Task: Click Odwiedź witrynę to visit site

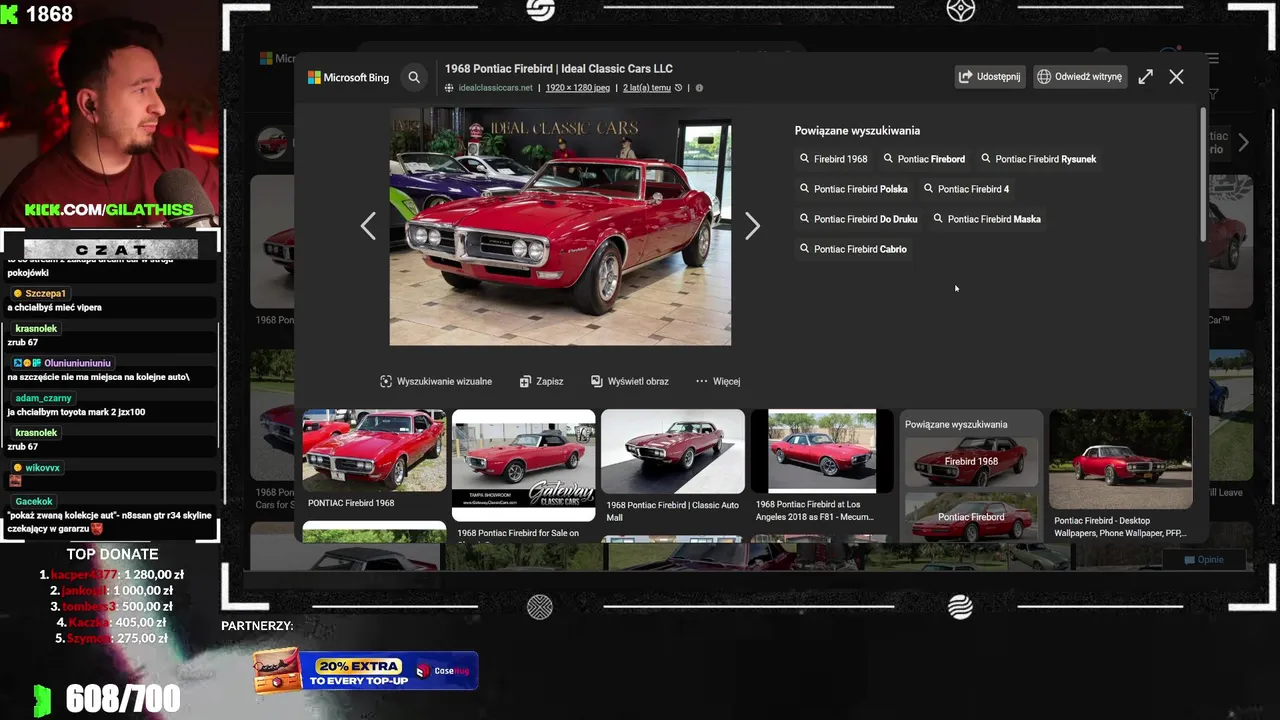Action: 1080,76
